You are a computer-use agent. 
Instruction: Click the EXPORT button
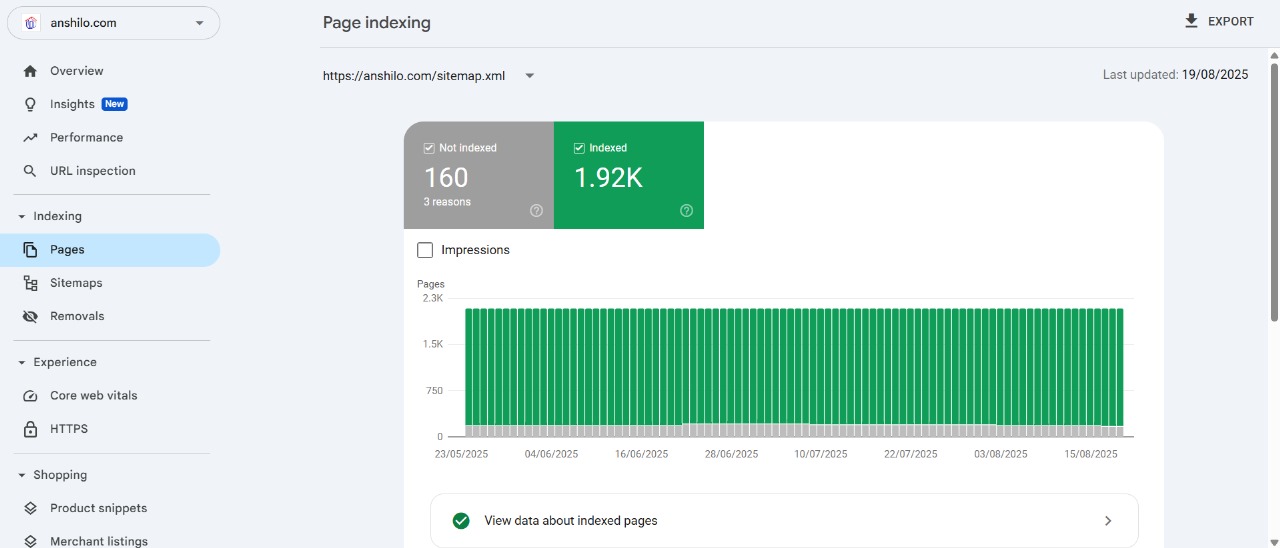point(1218,21)
